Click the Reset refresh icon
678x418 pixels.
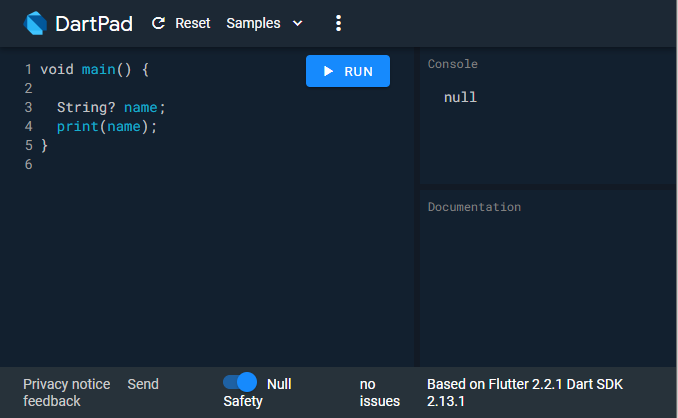pos(158,23)
